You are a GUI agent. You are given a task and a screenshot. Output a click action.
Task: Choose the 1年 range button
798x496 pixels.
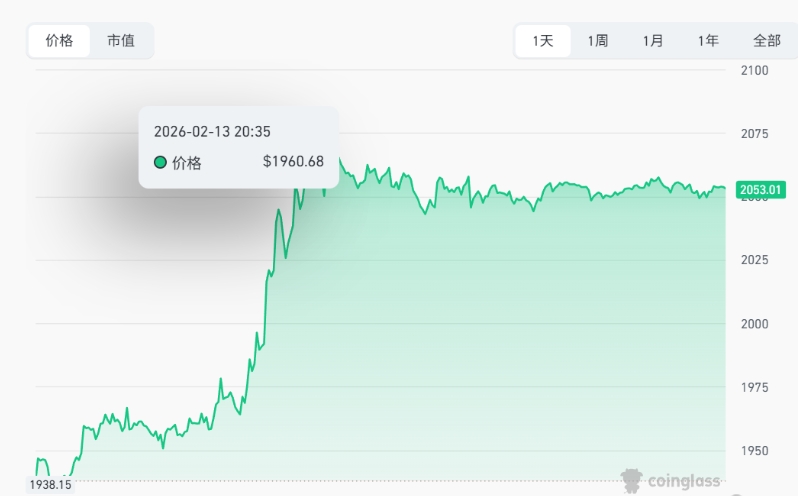(708, 41)
